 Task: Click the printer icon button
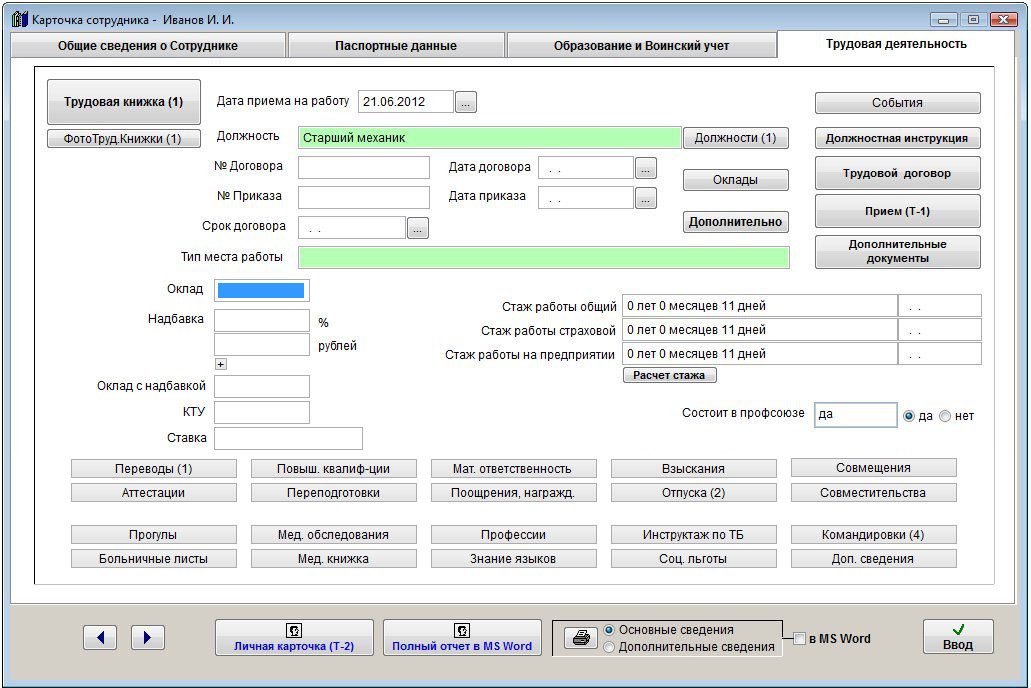point(579,638)
